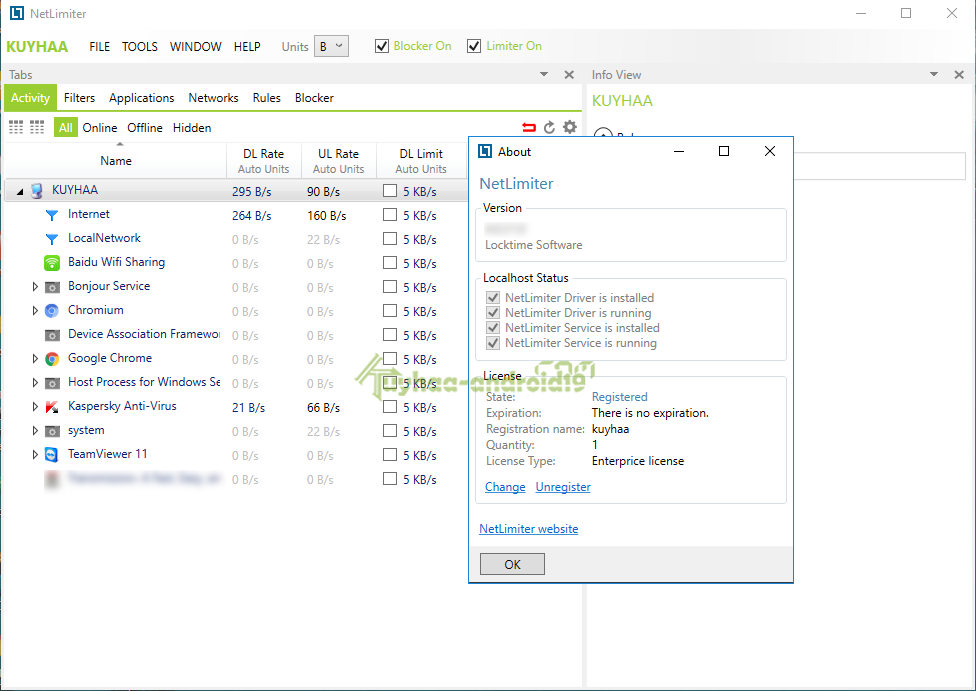Viewport: 976px width, 691px height.
Task: Close the Info View panel
Action: [959, 75]
